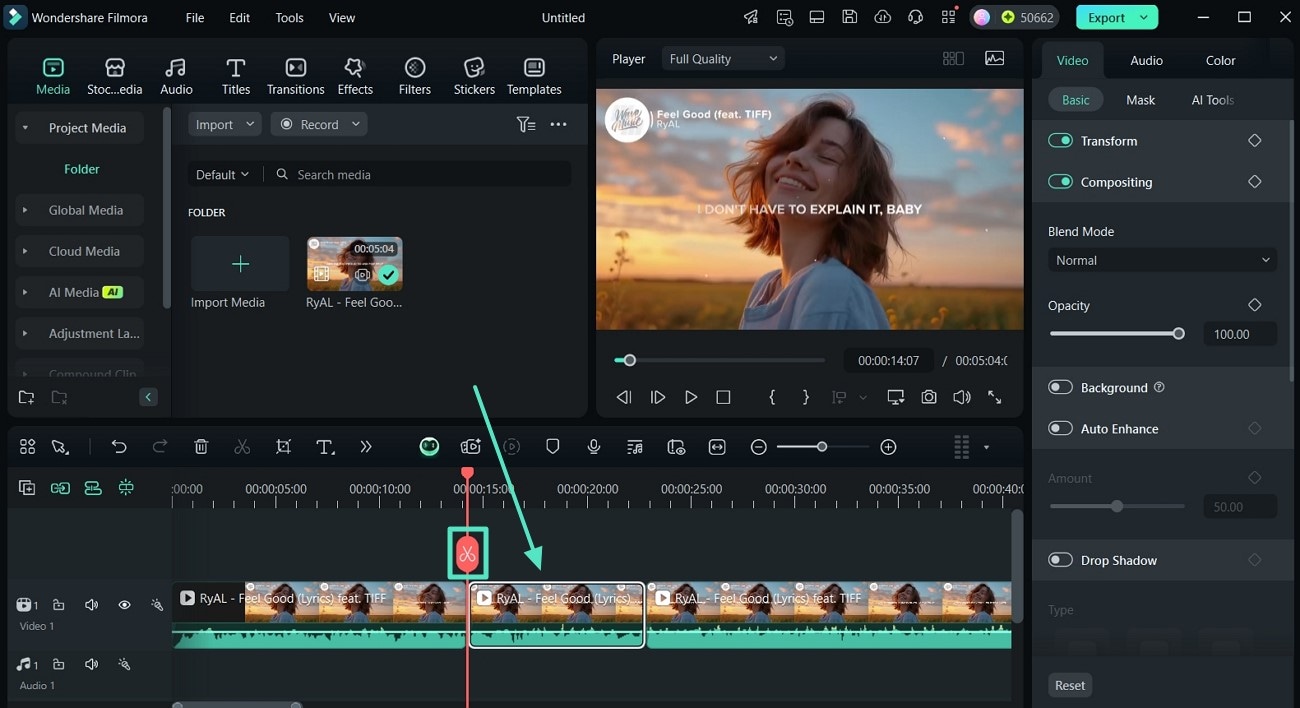Viewport: 1300px width, 708px height.
Task: Click the red scissors split button on playhead
Action: pos(467,553)
